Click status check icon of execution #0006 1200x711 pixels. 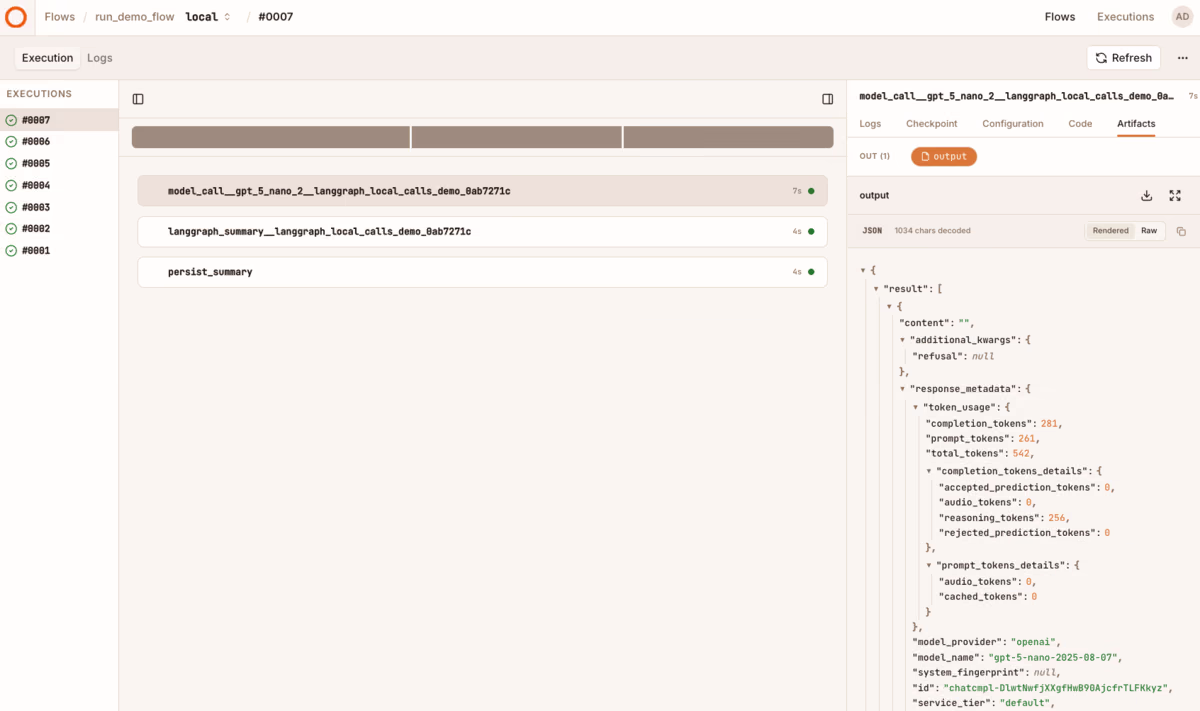11,142
